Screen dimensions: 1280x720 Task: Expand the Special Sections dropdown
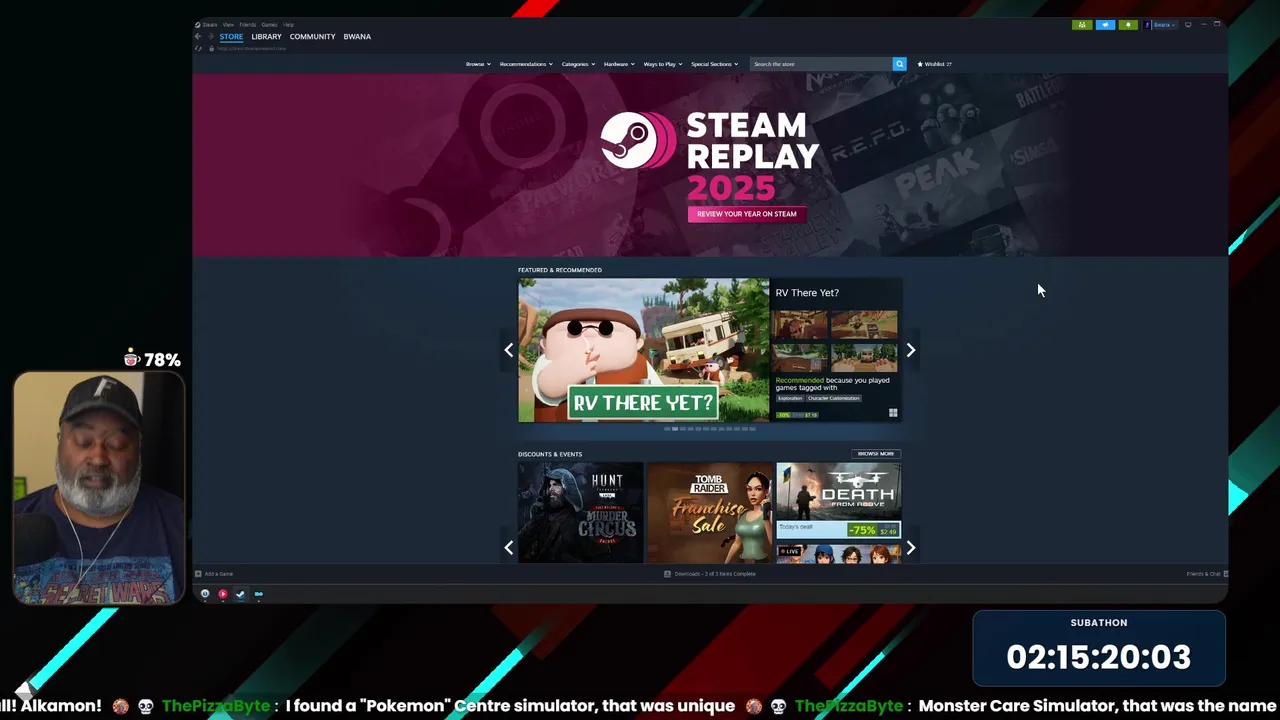point(714,64)
